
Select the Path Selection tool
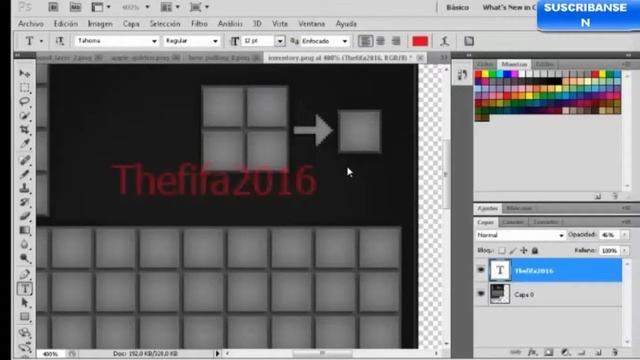point(25,302)
